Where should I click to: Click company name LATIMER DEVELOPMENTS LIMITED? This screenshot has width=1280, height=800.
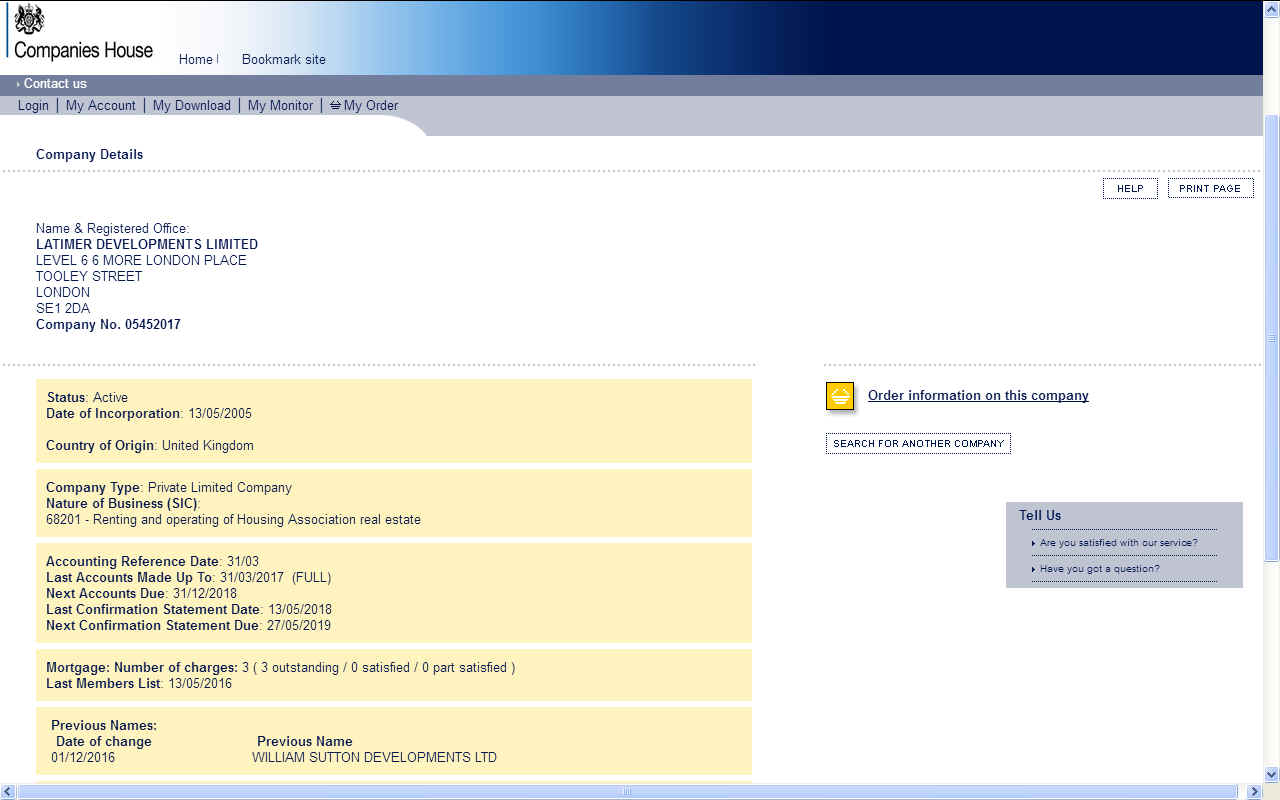pyautogui.click(x=147, y=244)
